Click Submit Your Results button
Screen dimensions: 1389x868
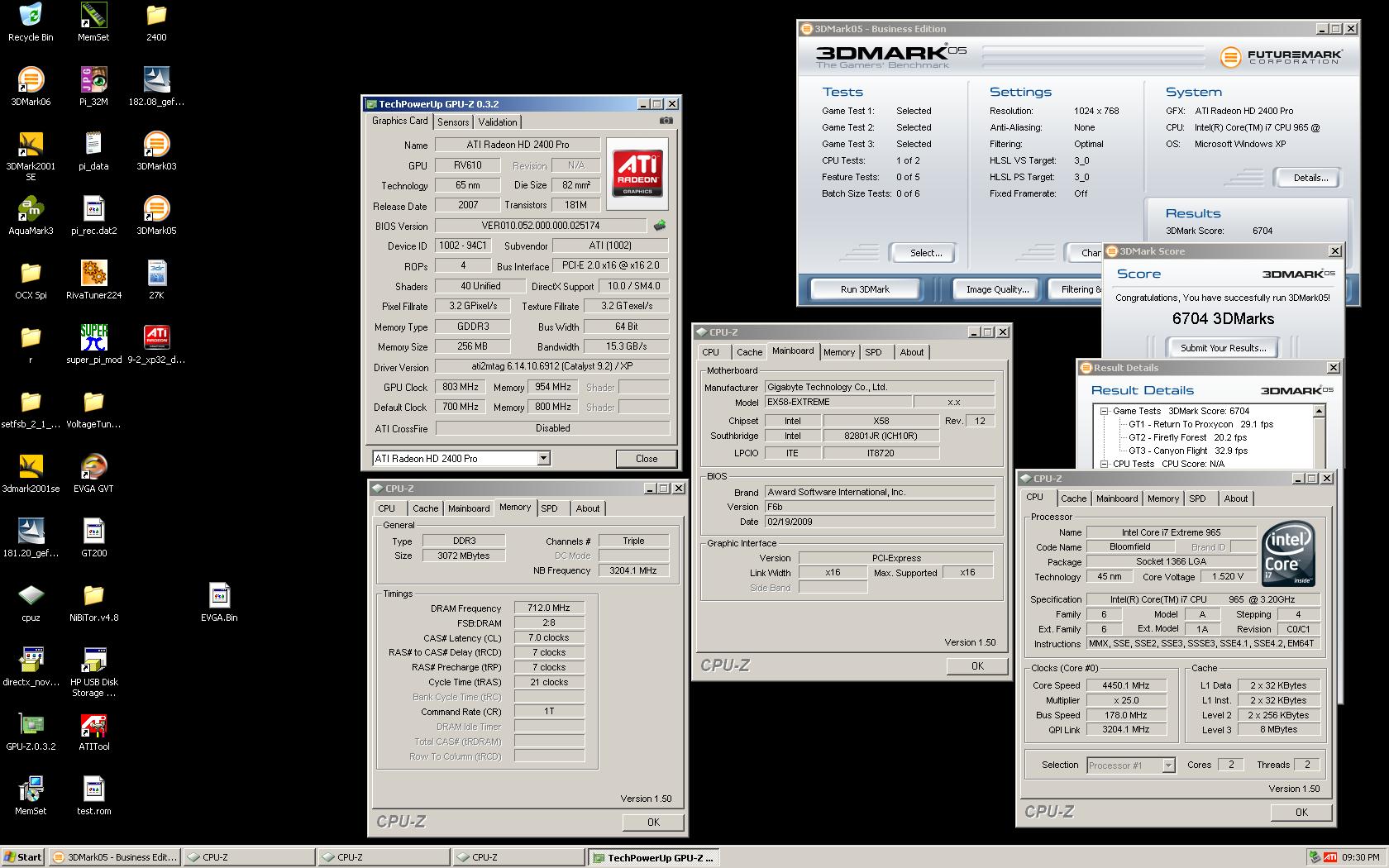(1223, 348)
